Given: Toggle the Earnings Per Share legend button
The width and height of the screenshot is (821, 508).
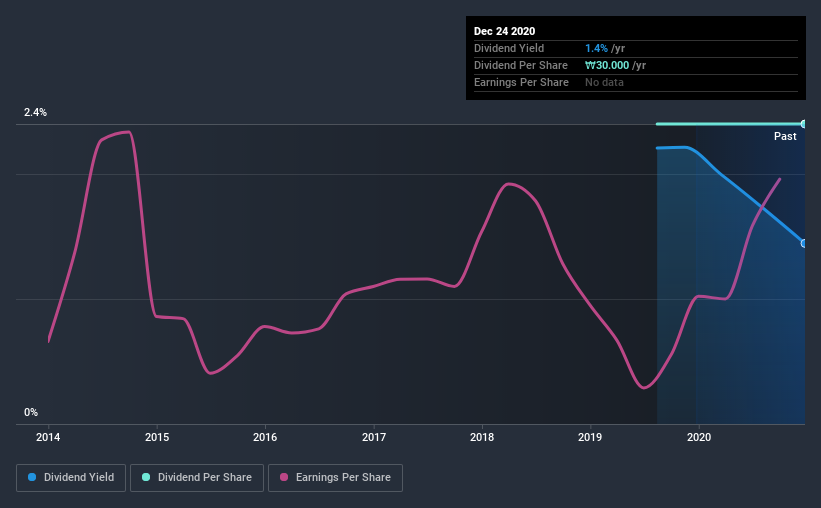Looking at the screenshot, I should click(x=335, y=478).
